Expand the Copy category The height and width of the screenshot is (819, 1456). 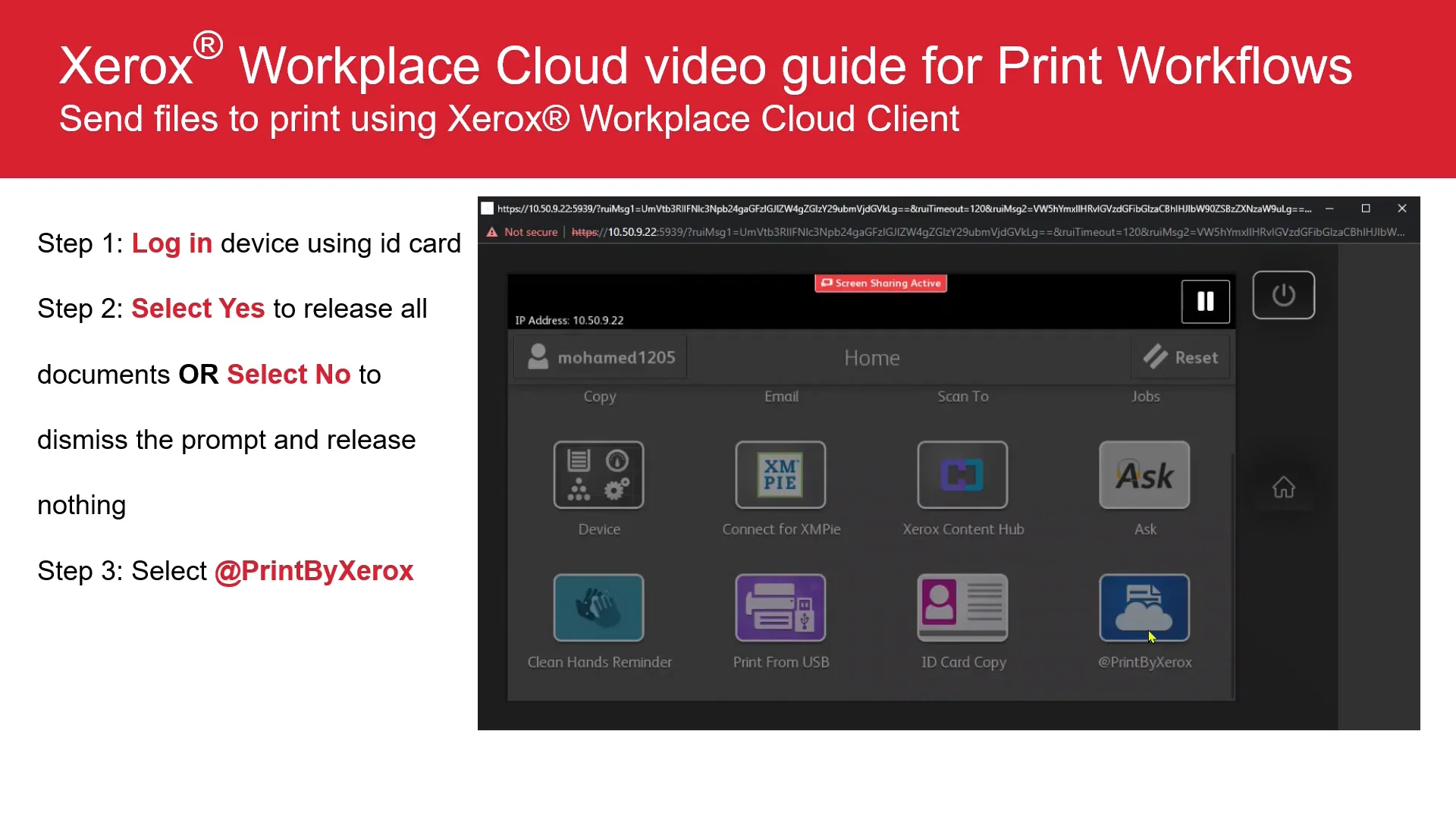[600, 396]
